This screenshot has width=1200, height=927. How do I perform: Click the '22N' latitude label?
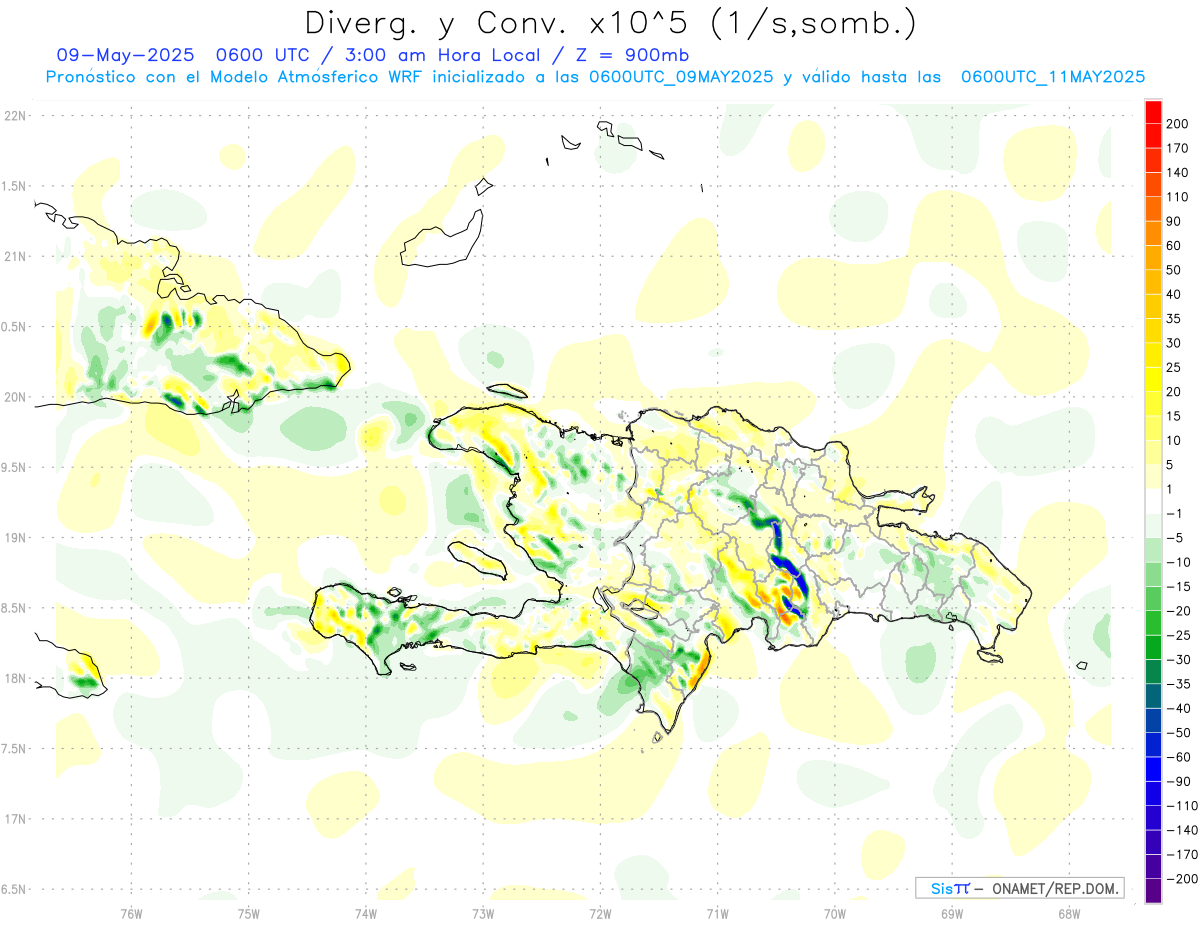15,116
